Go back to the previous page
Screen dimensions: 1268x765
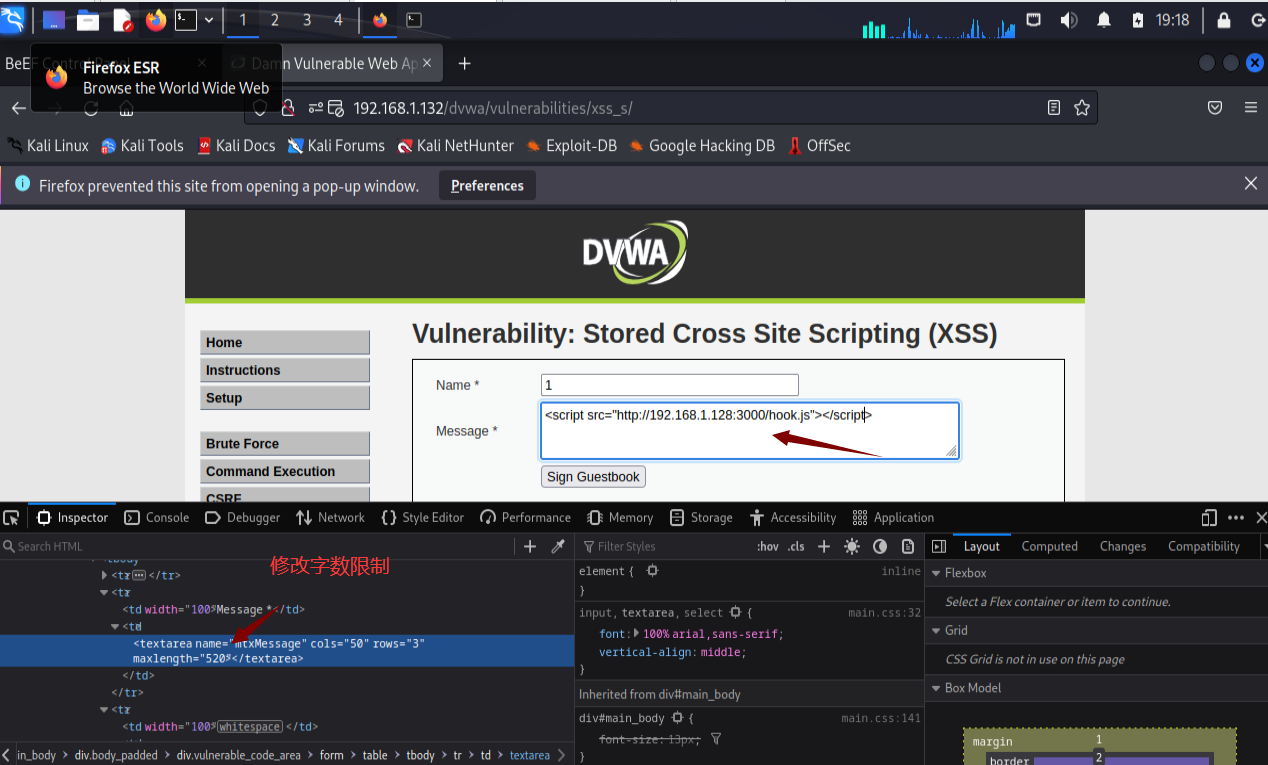click(19, 108)
